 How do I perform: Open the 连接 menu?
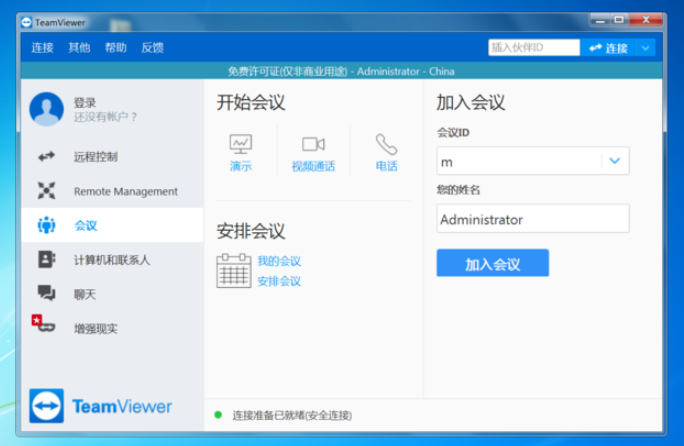pyautogui.click(x=42, y=47)
